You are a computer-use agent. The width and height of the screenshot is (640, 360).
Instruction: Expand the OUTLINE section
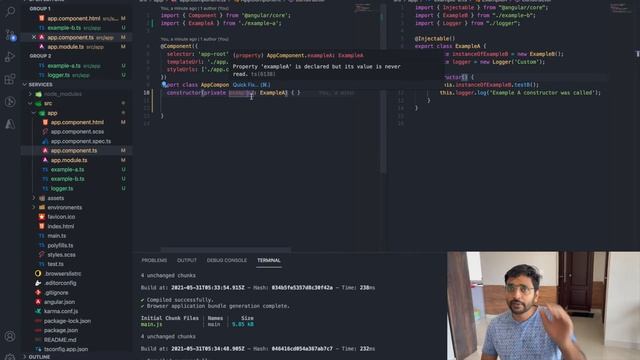[x=25, y=357]
